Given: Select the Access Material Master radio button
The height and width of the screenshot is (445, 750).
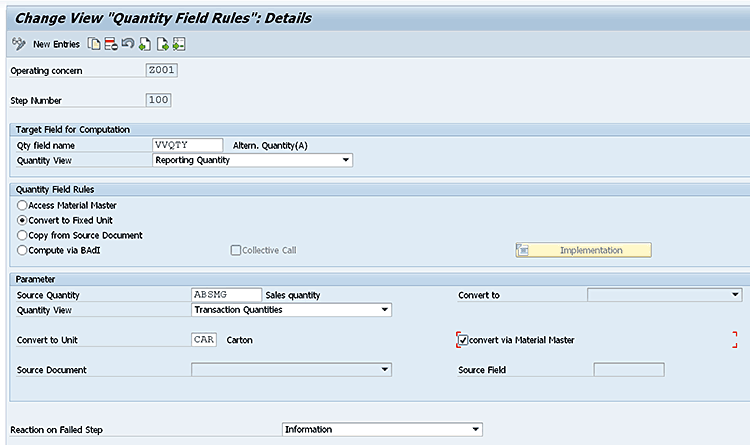Looking at the screenshot, I should (x=22, y=205).
